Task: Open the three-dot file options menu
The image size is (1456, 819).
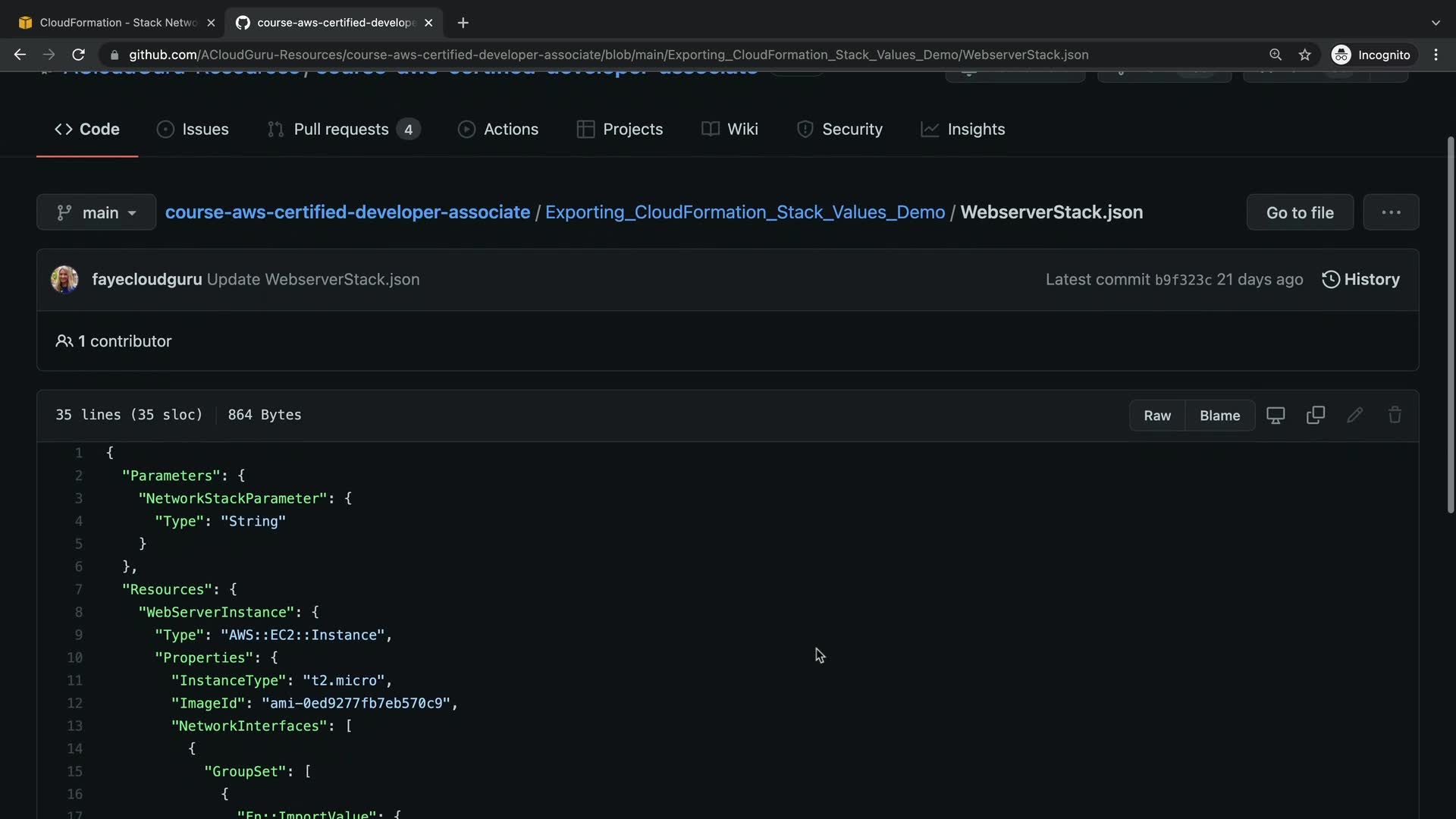Action: pyautogui.click(x=1391, y=212)
